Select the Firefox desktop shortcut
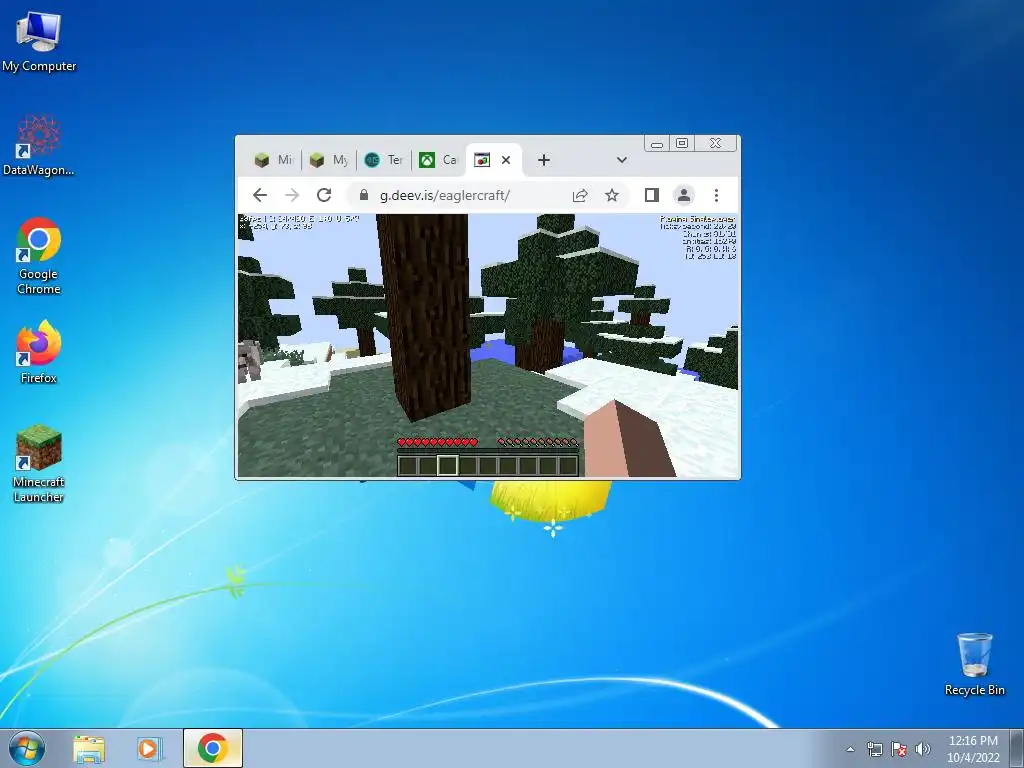Viewport: 1024px width, 768px height. (x=39, y=351)
